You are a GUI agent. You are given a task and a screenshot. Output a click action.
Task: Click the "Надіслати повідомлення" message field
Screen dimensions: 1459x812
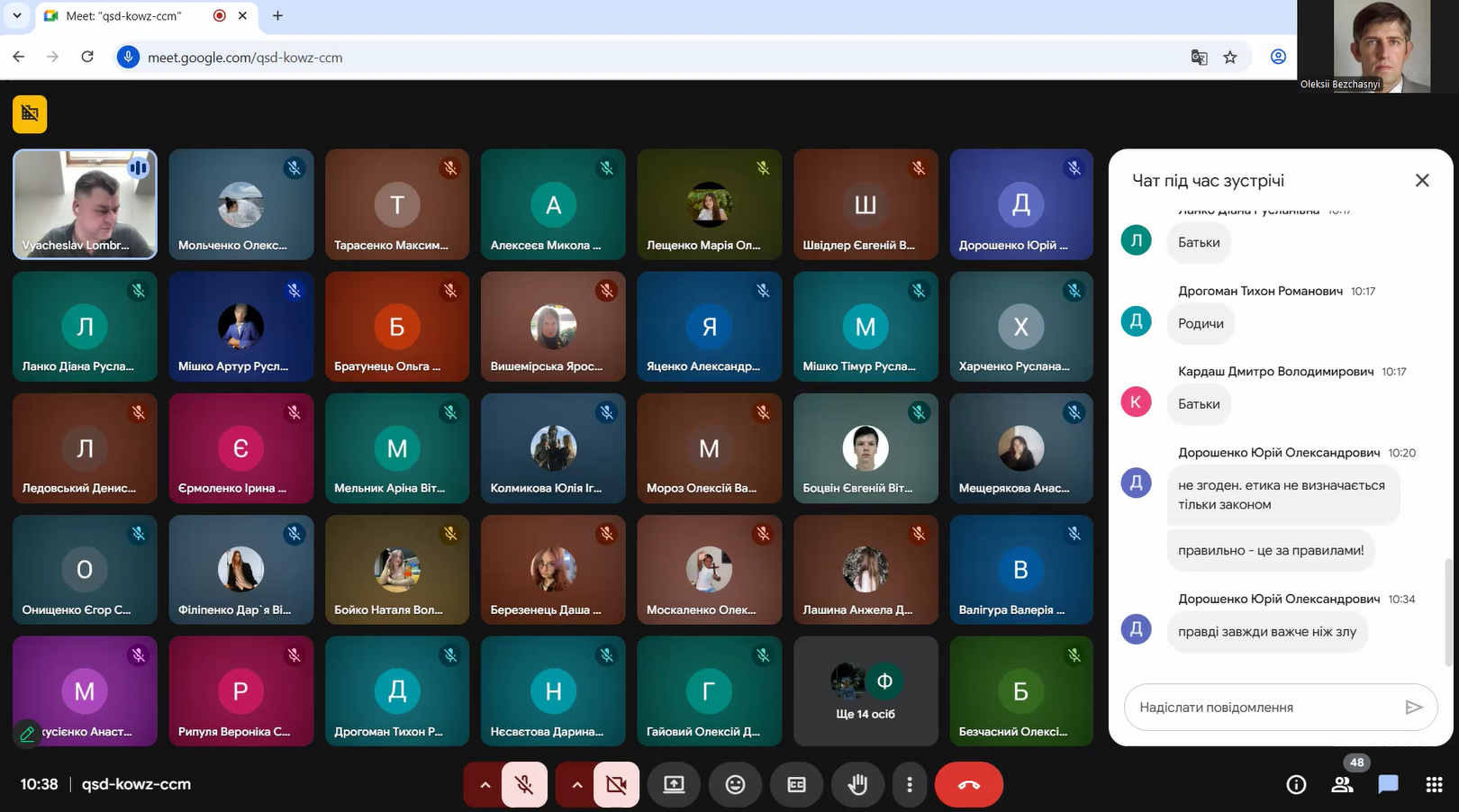tap(1261, 708)
